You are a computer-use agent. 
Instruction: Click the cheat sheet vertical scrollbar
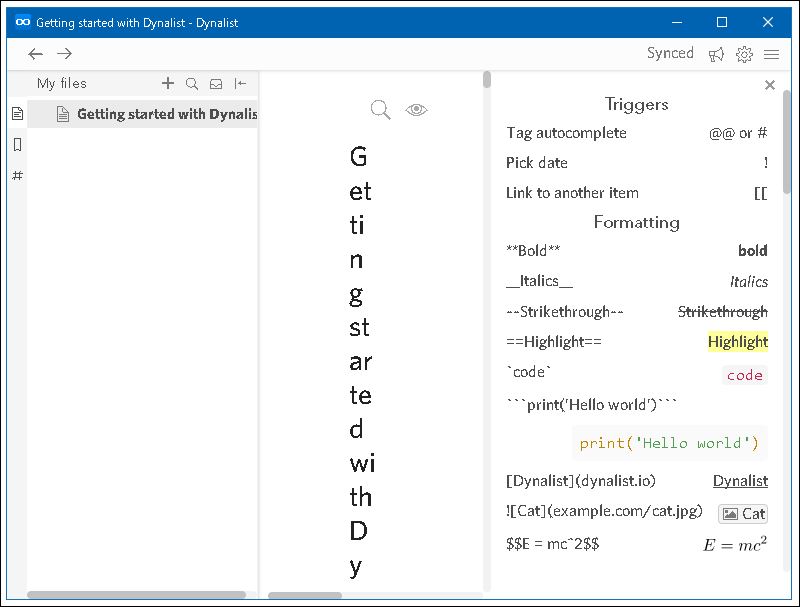[x=787, y=141]
